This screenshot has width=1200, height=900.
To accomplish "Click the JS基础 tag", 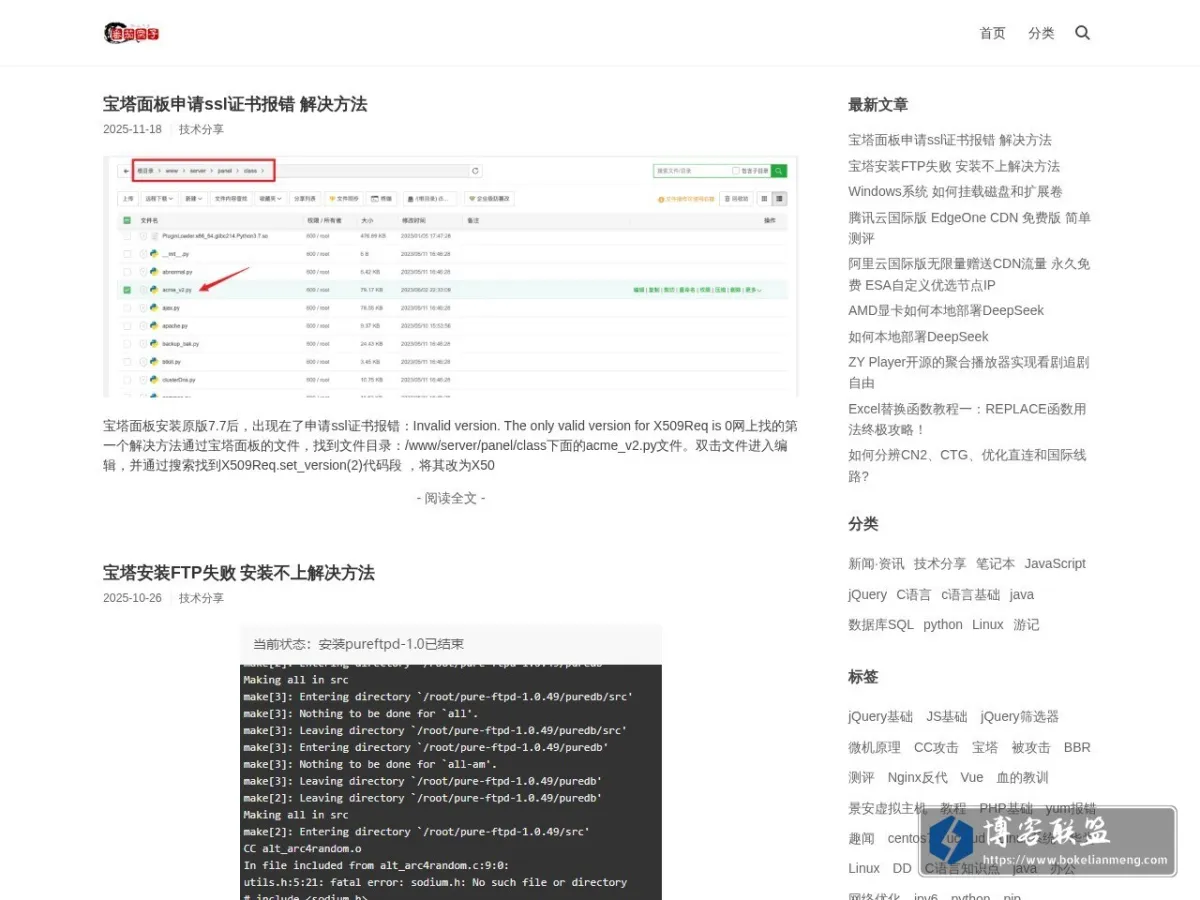I will (x=947, y=717).
